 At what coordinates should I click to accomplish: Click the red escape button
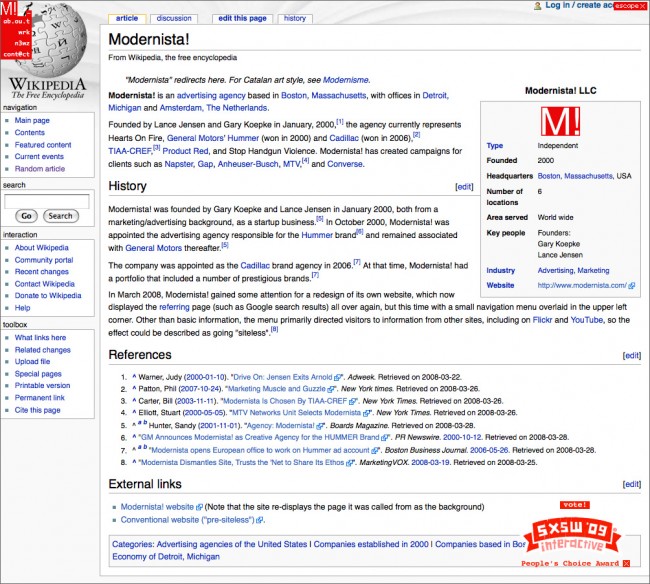pyautogui.click(x=630, y=6)
